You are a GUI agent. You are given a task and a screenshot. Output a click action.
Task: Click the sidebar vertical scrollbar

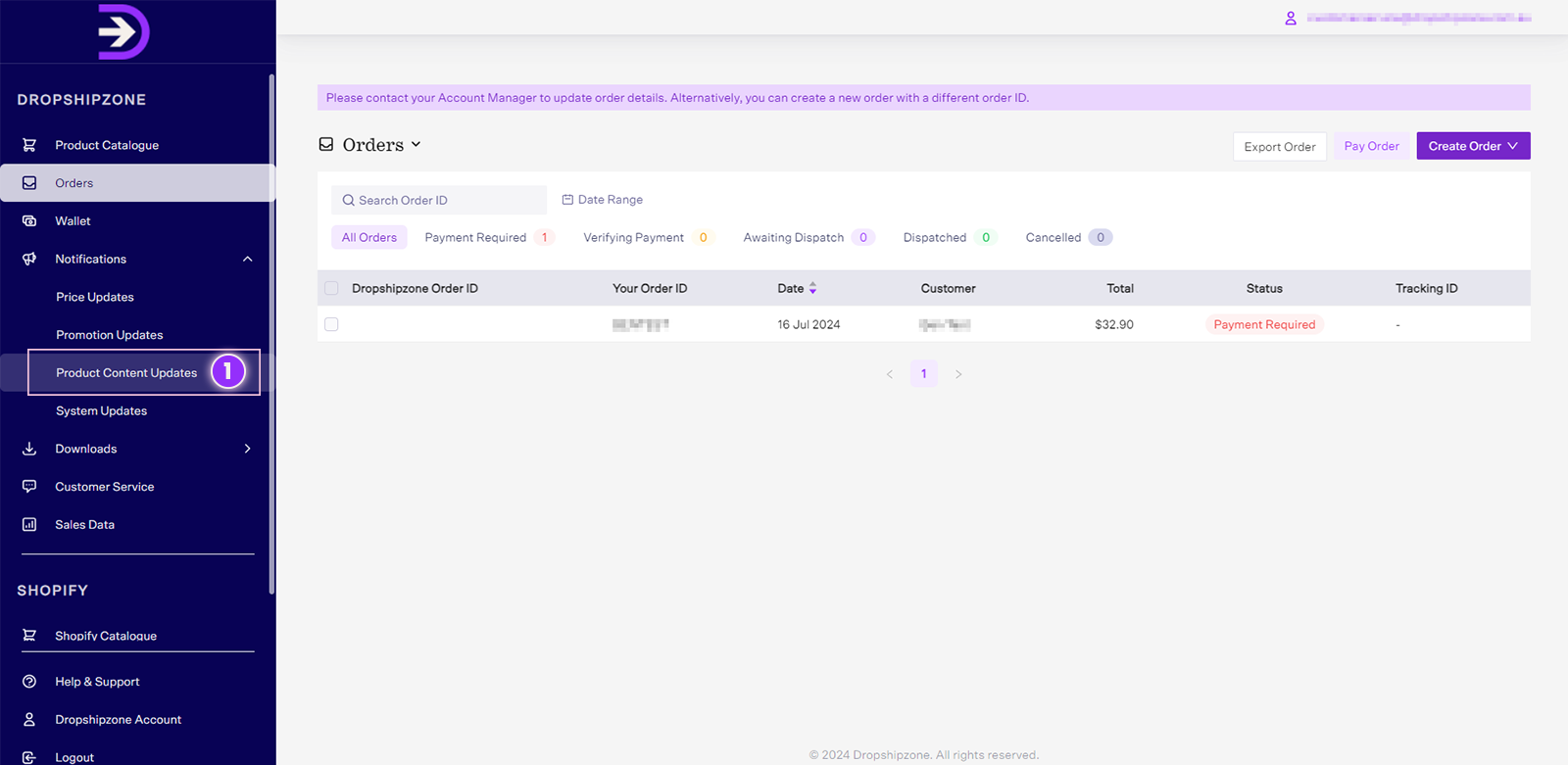pos(271,334)
